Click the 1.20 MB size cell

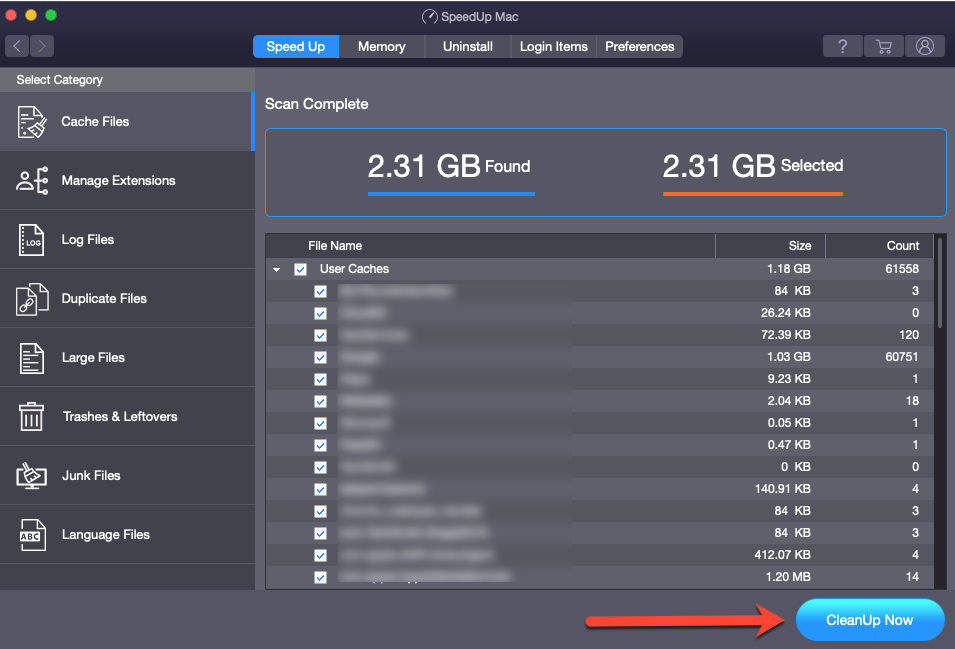[788, 577]
